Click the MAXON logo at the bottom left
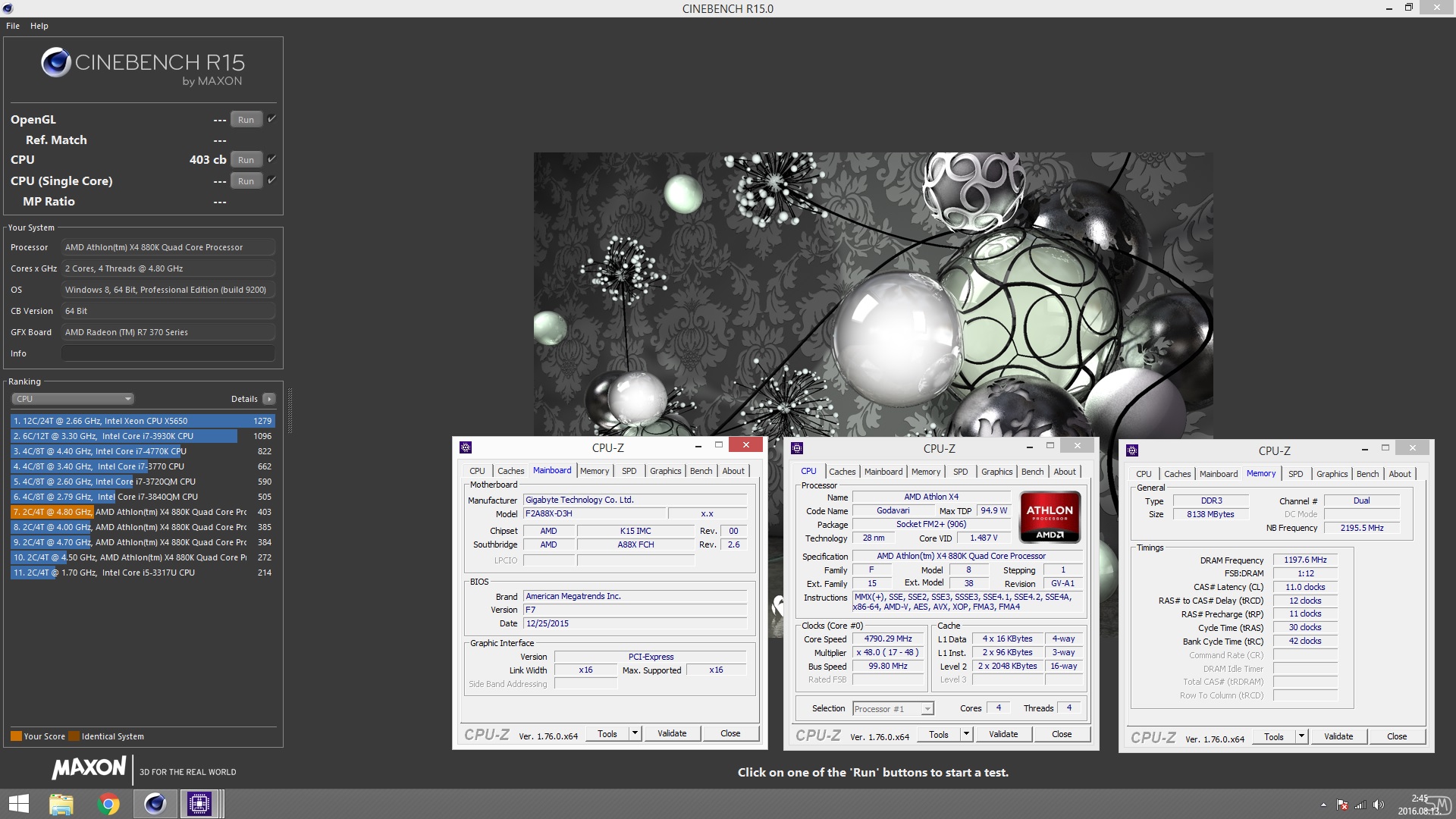 (89, 768)
